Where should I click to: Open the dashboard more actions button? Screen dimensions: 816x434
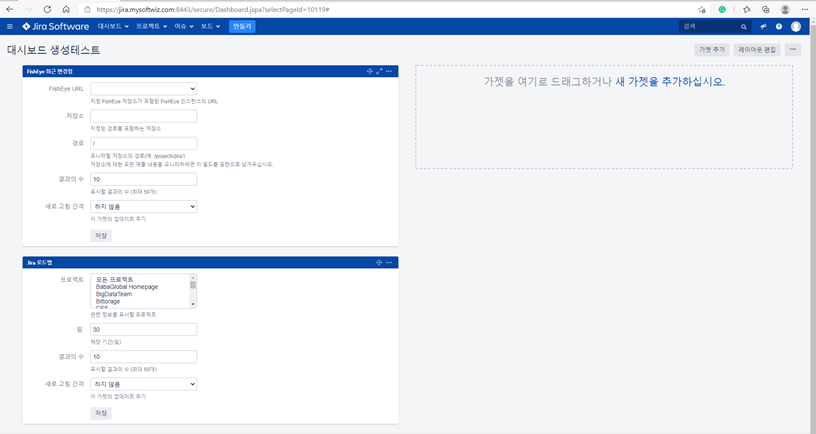tap(793, 49)
